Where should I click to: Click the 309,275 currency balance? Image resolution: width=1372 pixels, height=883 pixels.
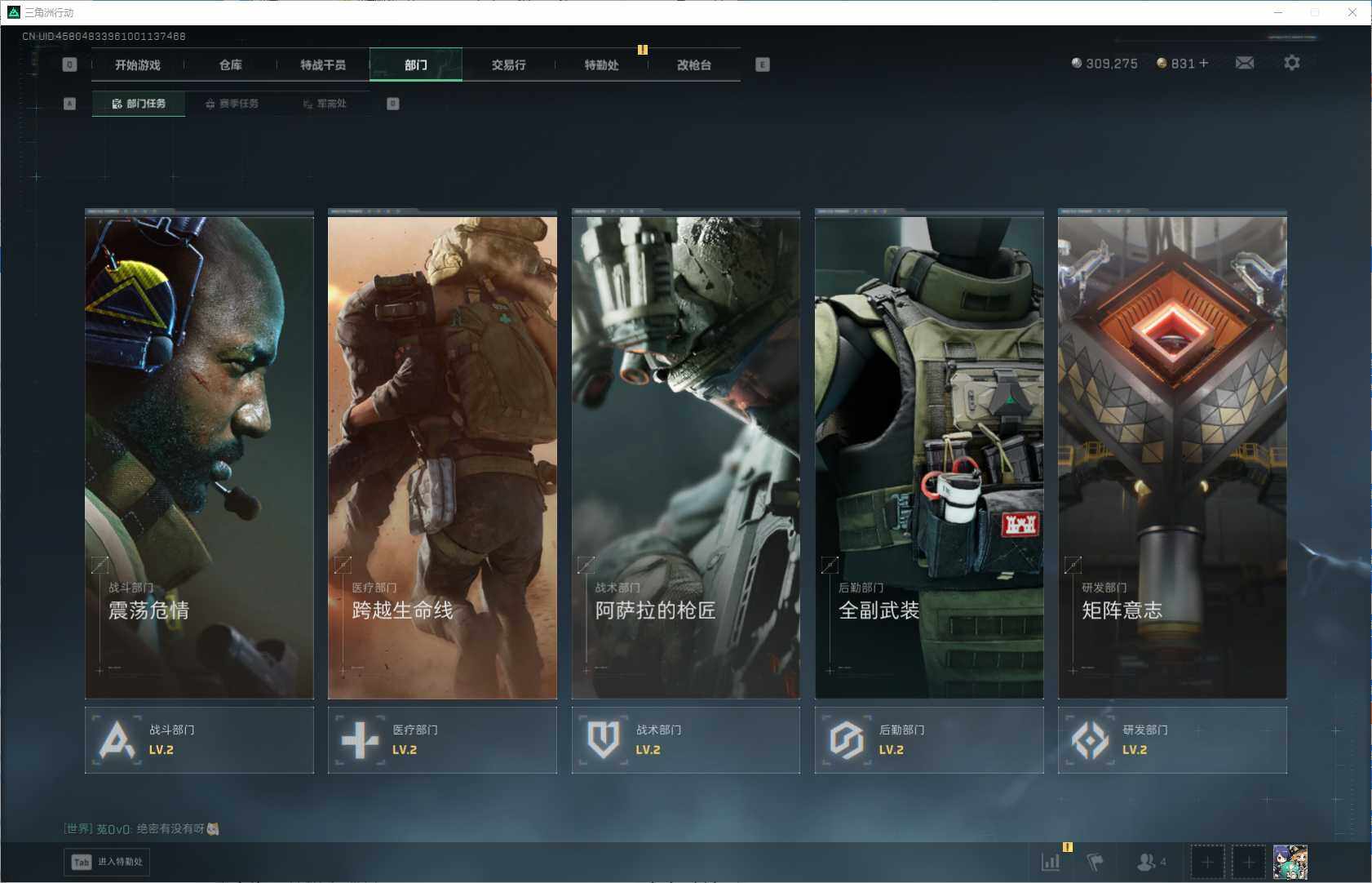1104,64
